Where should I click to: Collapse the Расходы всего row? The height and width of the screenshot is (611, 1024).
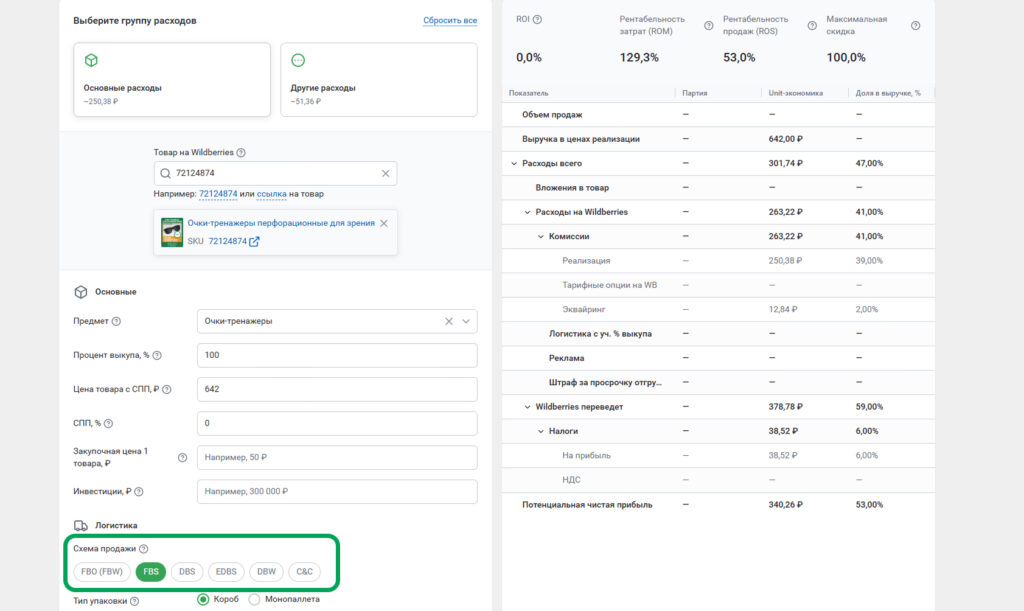point(514,164)
